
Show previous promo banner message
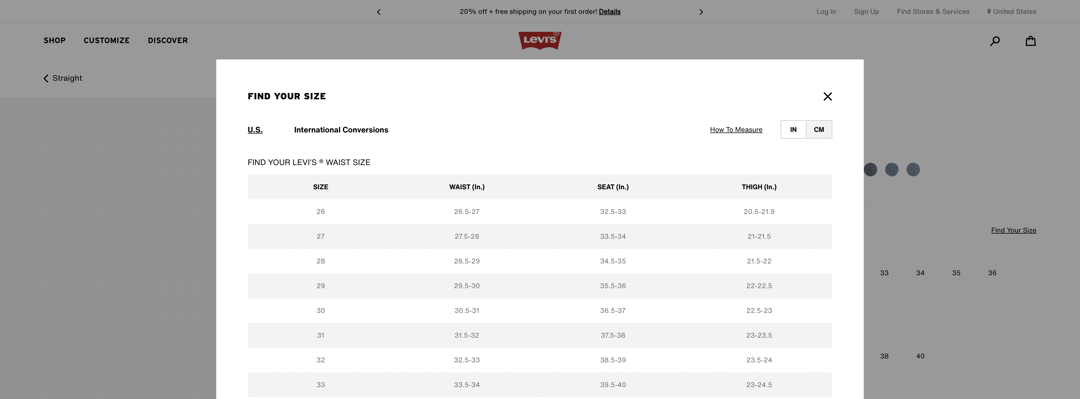pos(379,12)
